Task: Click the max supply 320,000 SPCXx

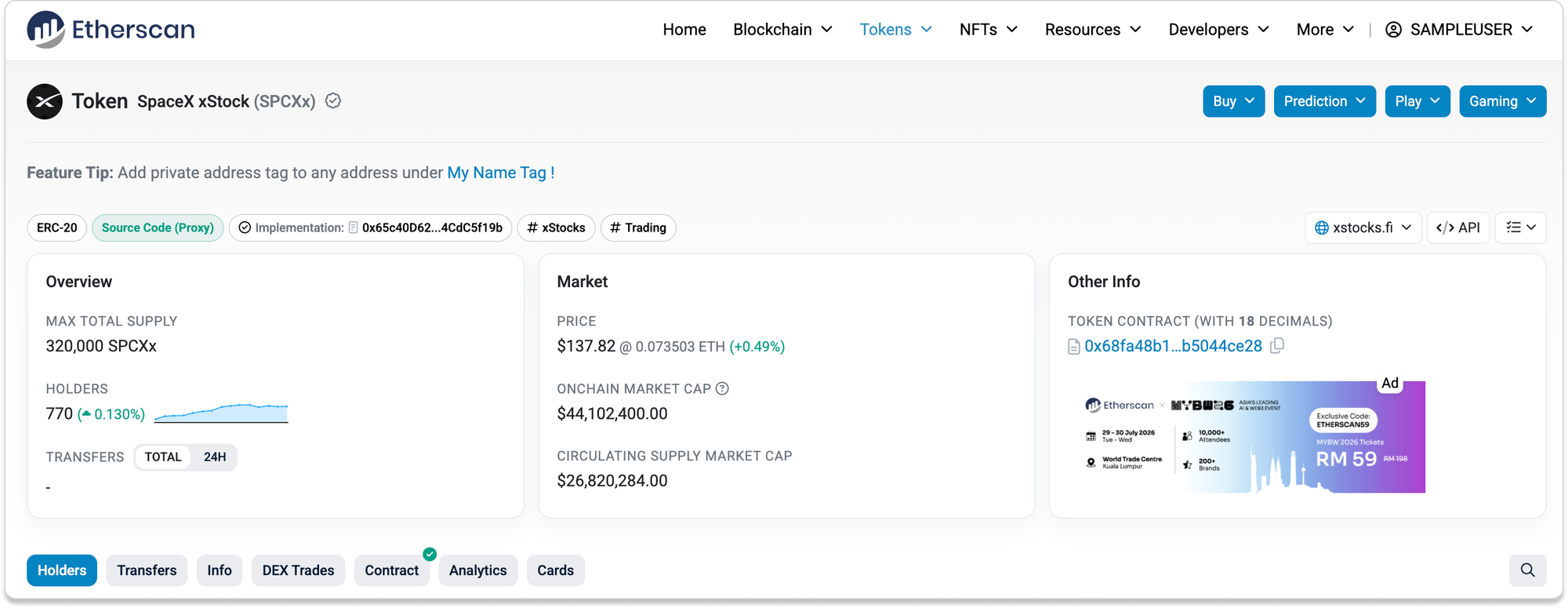Action: point(101,346)
